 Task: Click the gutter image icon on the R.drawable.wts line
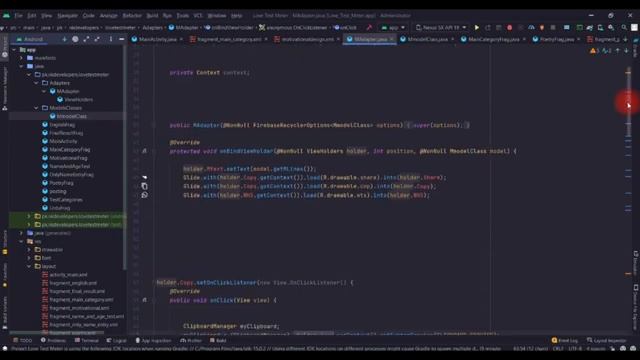tap(144, 195)
